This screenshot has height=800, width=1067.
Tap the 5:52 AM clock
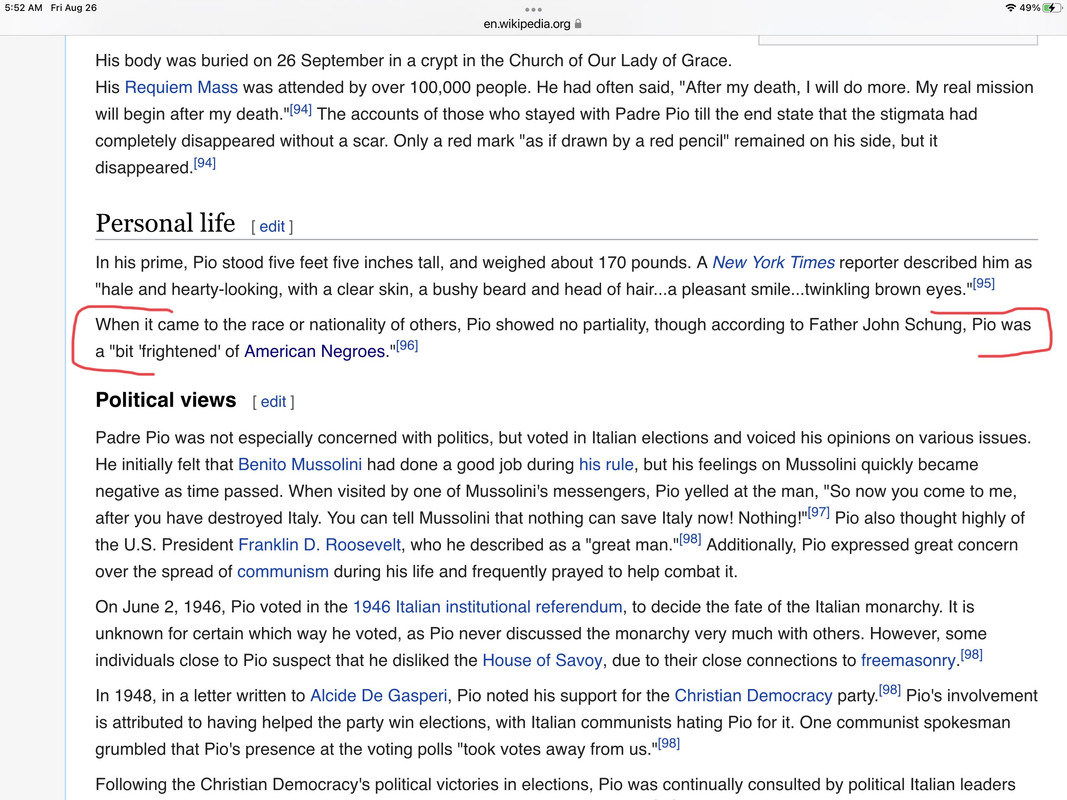click(x=23, y=7)
